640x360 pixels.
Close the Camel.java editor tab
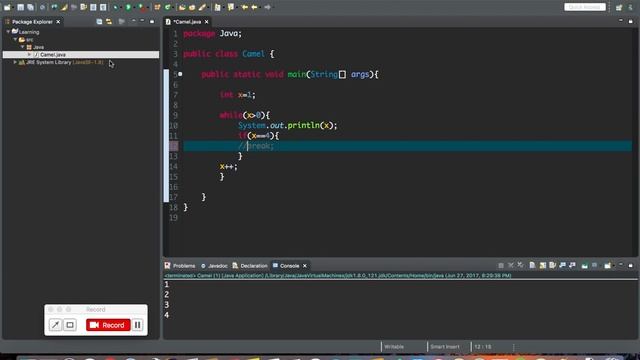[x=207, y=22]
